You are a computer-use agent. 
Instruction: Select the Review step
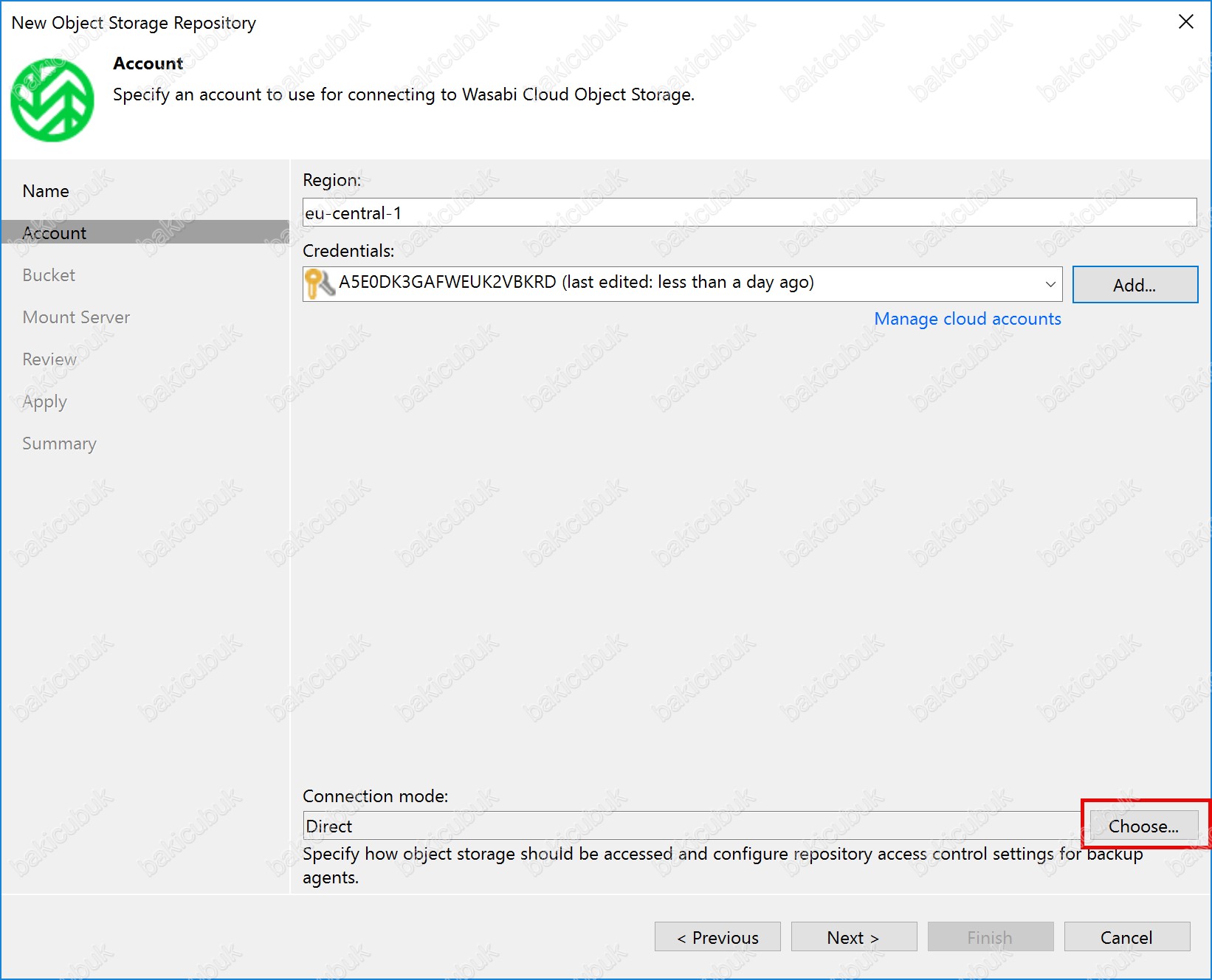(x=49, y=359)
